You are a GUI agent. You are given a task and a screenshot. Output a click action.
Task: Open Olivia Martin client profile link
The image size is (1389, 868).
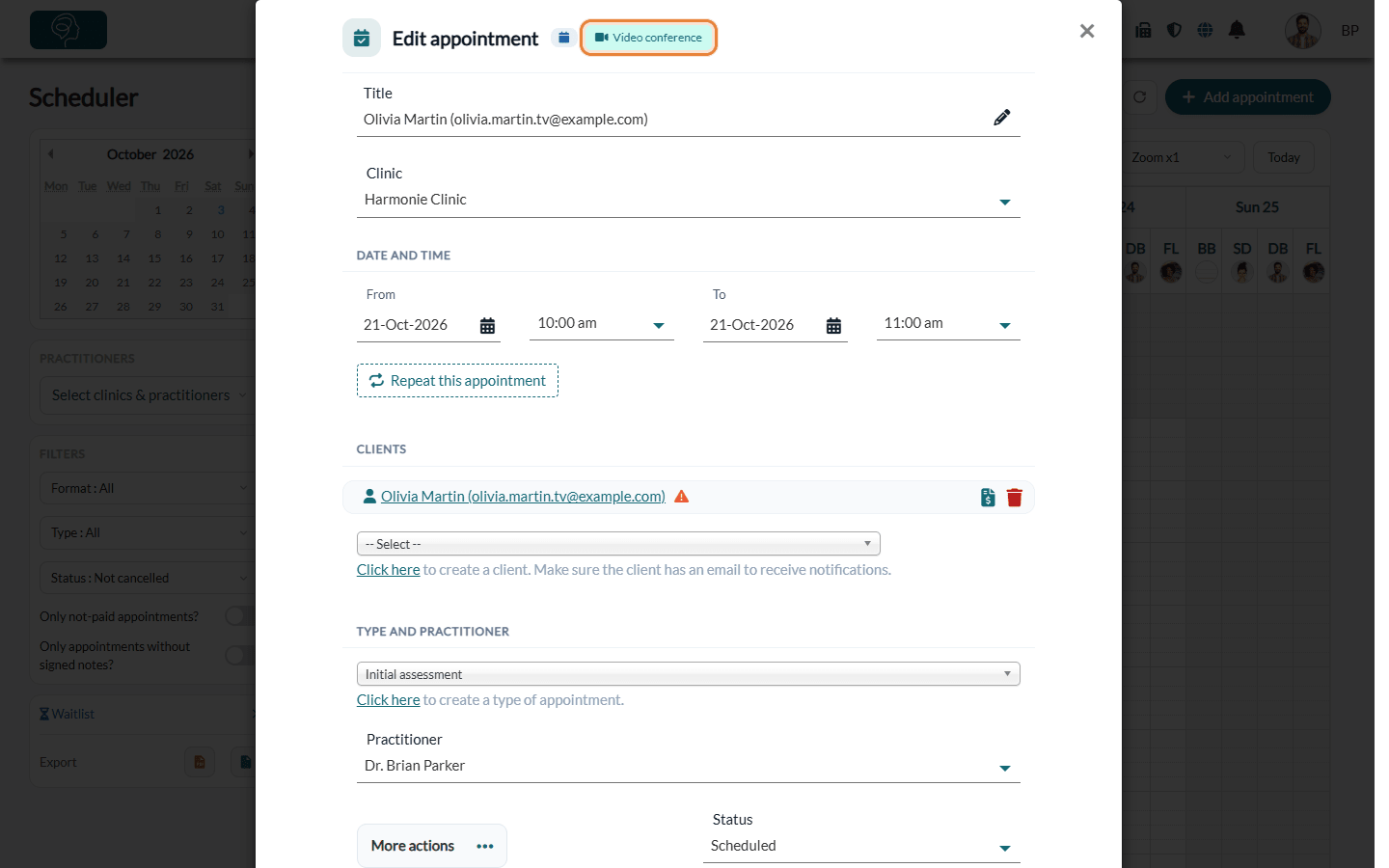tap(523, 497)
